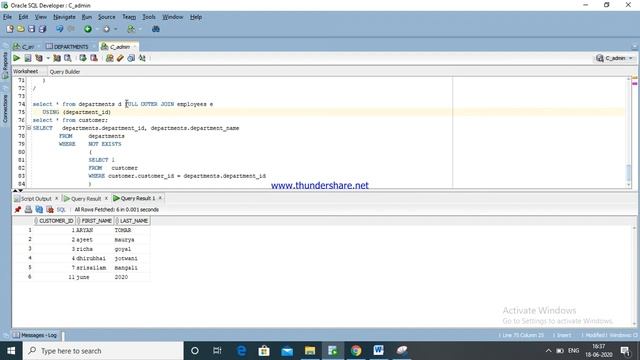Open the File menu
Viewport: 640px width, 360px height.
[7, 17]
